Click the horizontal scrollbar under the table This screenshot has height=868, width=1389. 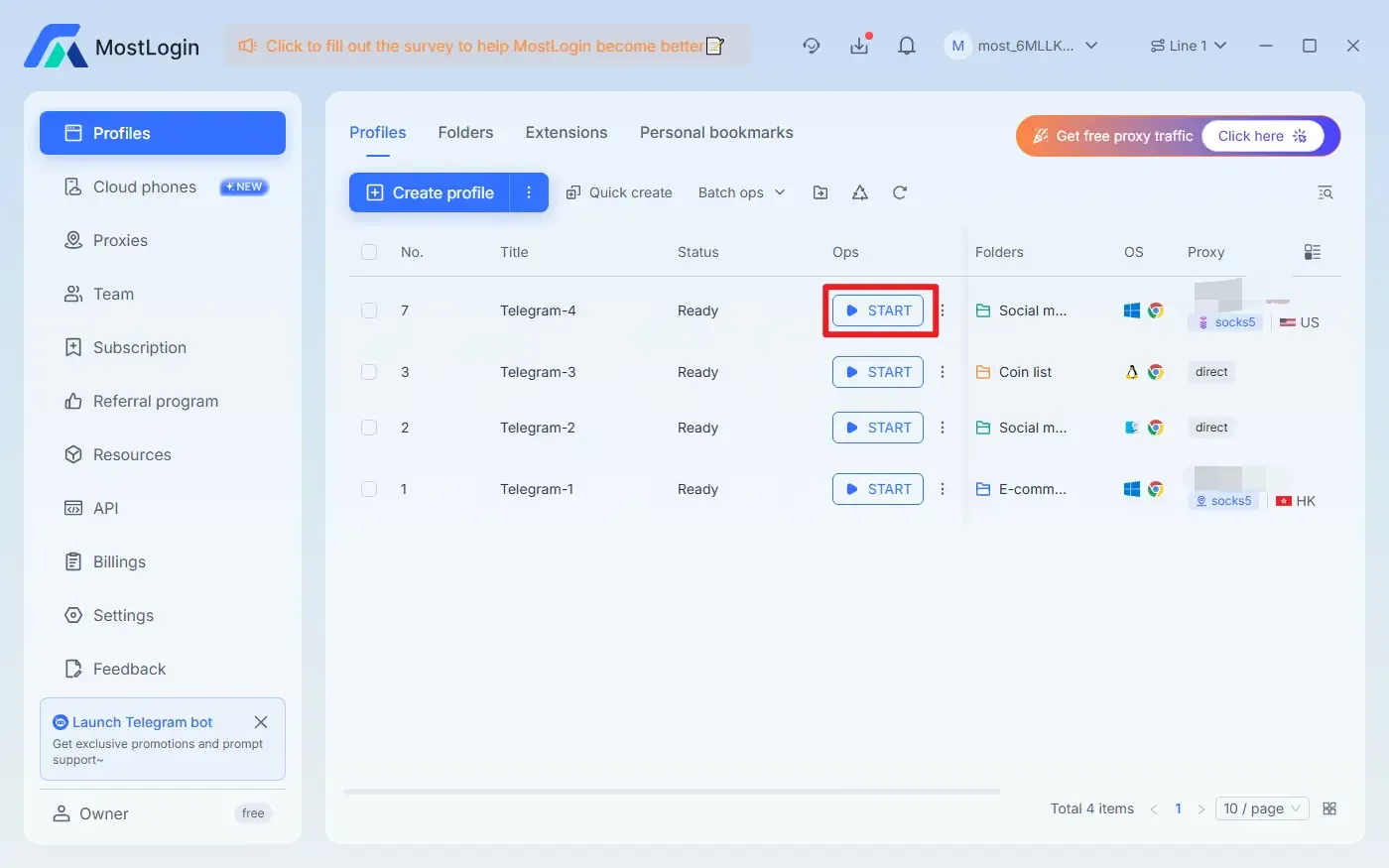[x=672, y=792]
